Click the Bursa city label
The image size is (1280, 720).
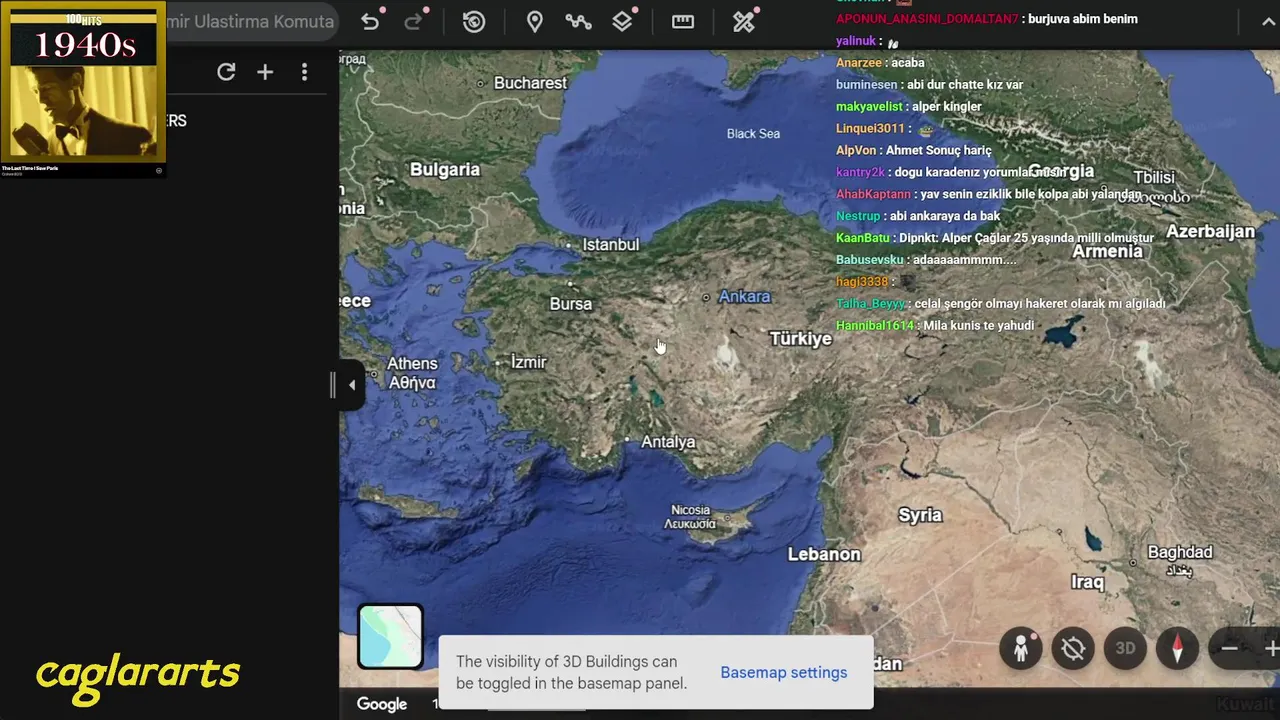(x=570, y=304)
